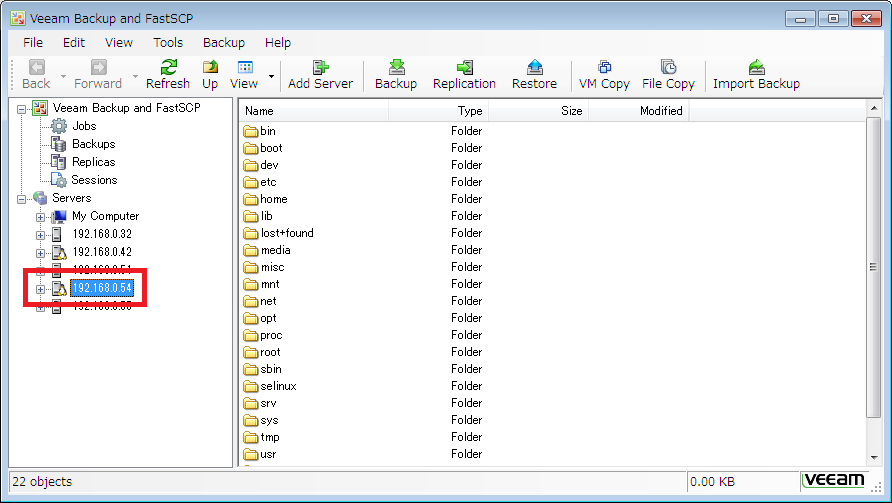Open the View layout toolbar icon
The height and width of the screenshot is (503, 892).
point(245,67)
